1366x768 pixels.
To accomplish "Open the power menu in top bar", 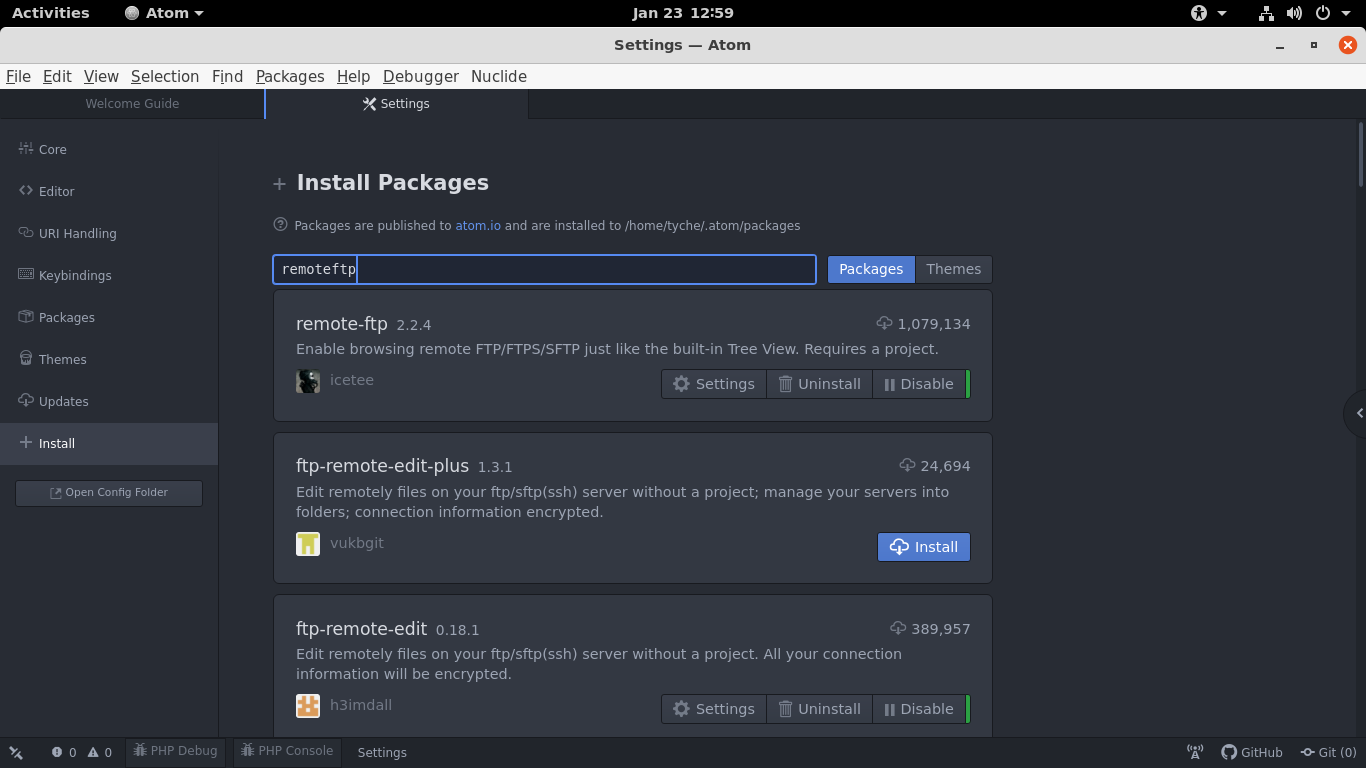I will pyautogui.click(x=1332, y=13).
